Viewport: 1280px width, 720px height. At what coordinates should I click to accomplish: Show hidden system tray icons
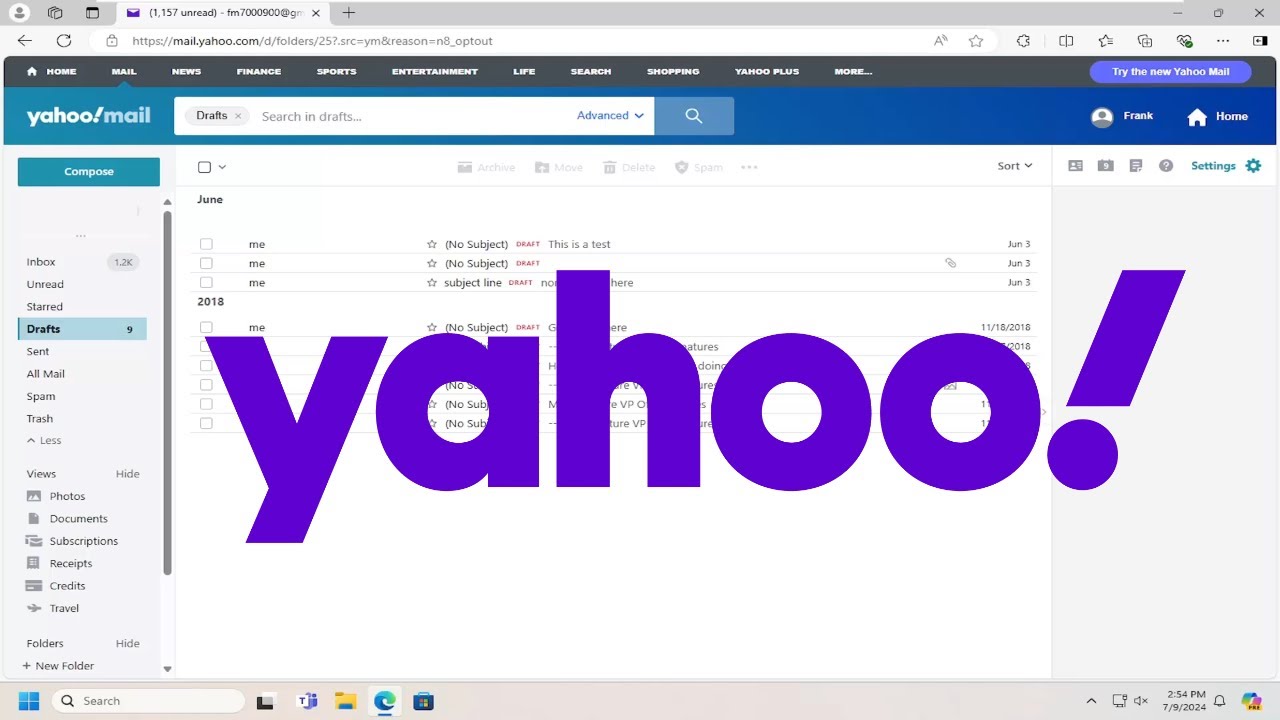pos(1091,701)
